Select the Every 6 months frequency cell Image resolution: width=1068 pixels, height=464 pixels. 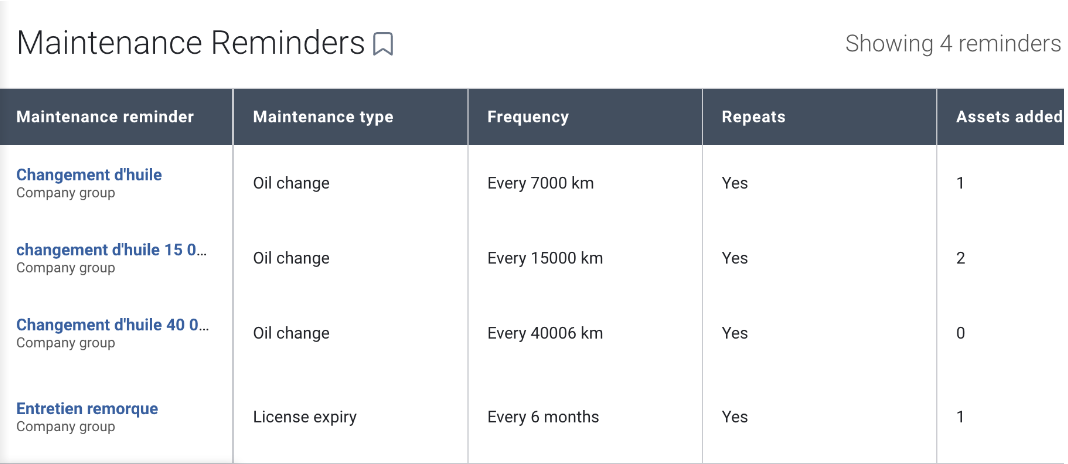[544, 417]
